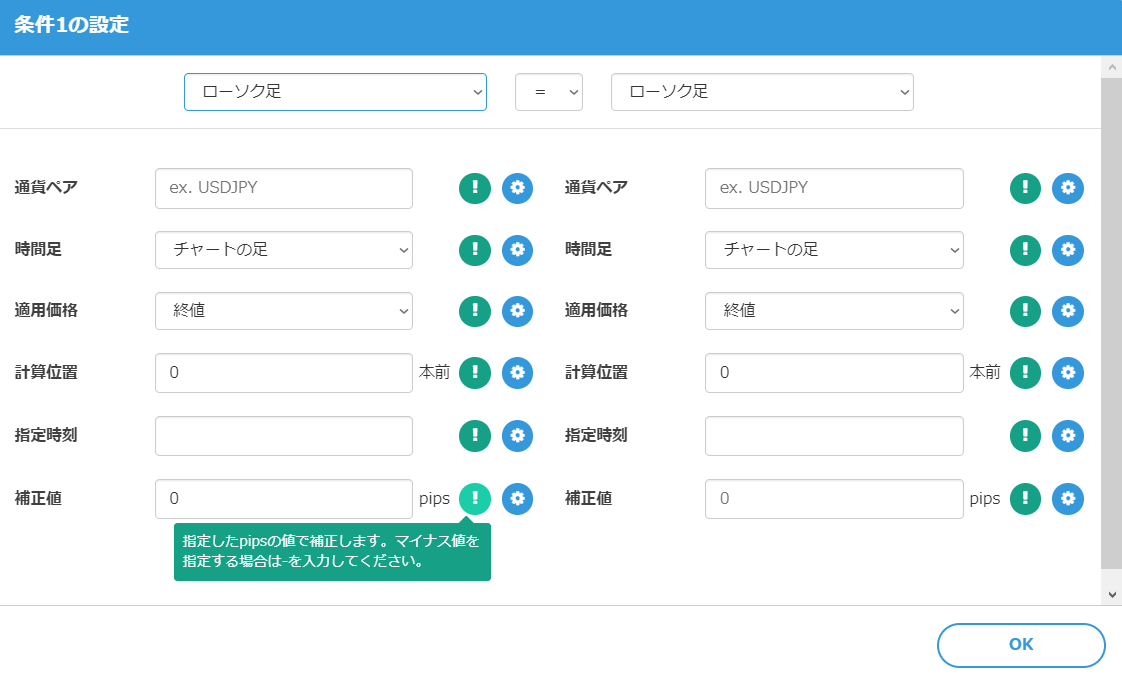Click the right 指定時刻 input field
The height and width of the screenshot is (691, 1122).
(x=833, y=436)
